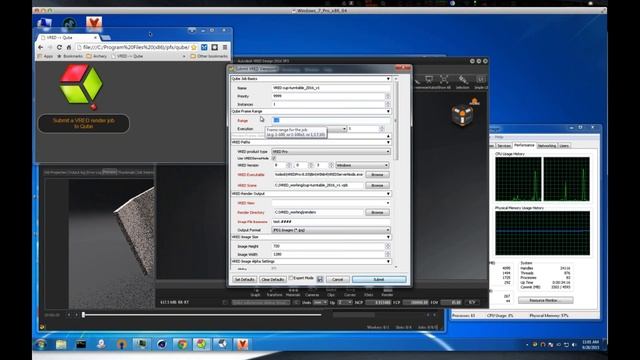
Task: Click the Range input field
Action: [331, 120]
